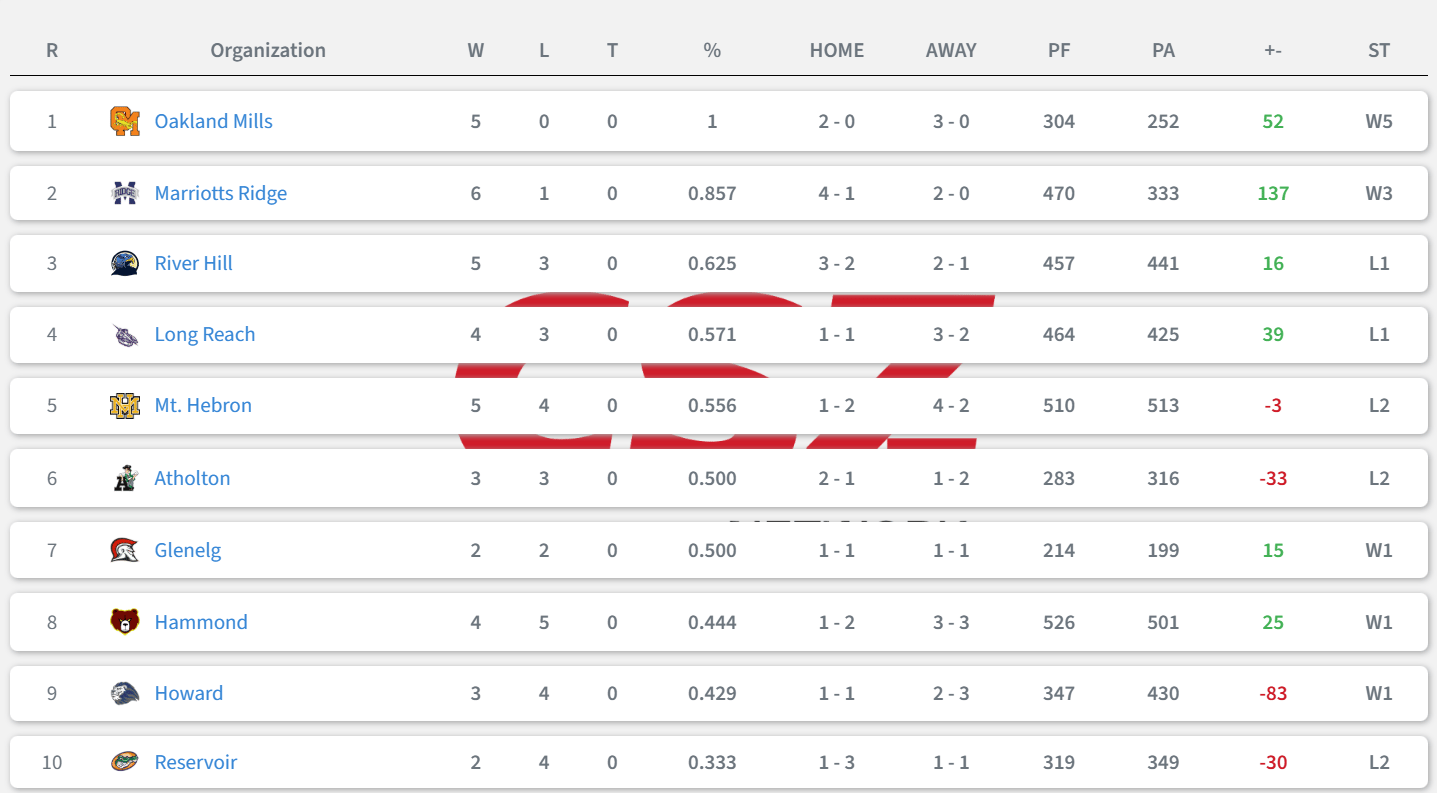
Task: Click the Organization column header
Action: click(x=268, y=50)
